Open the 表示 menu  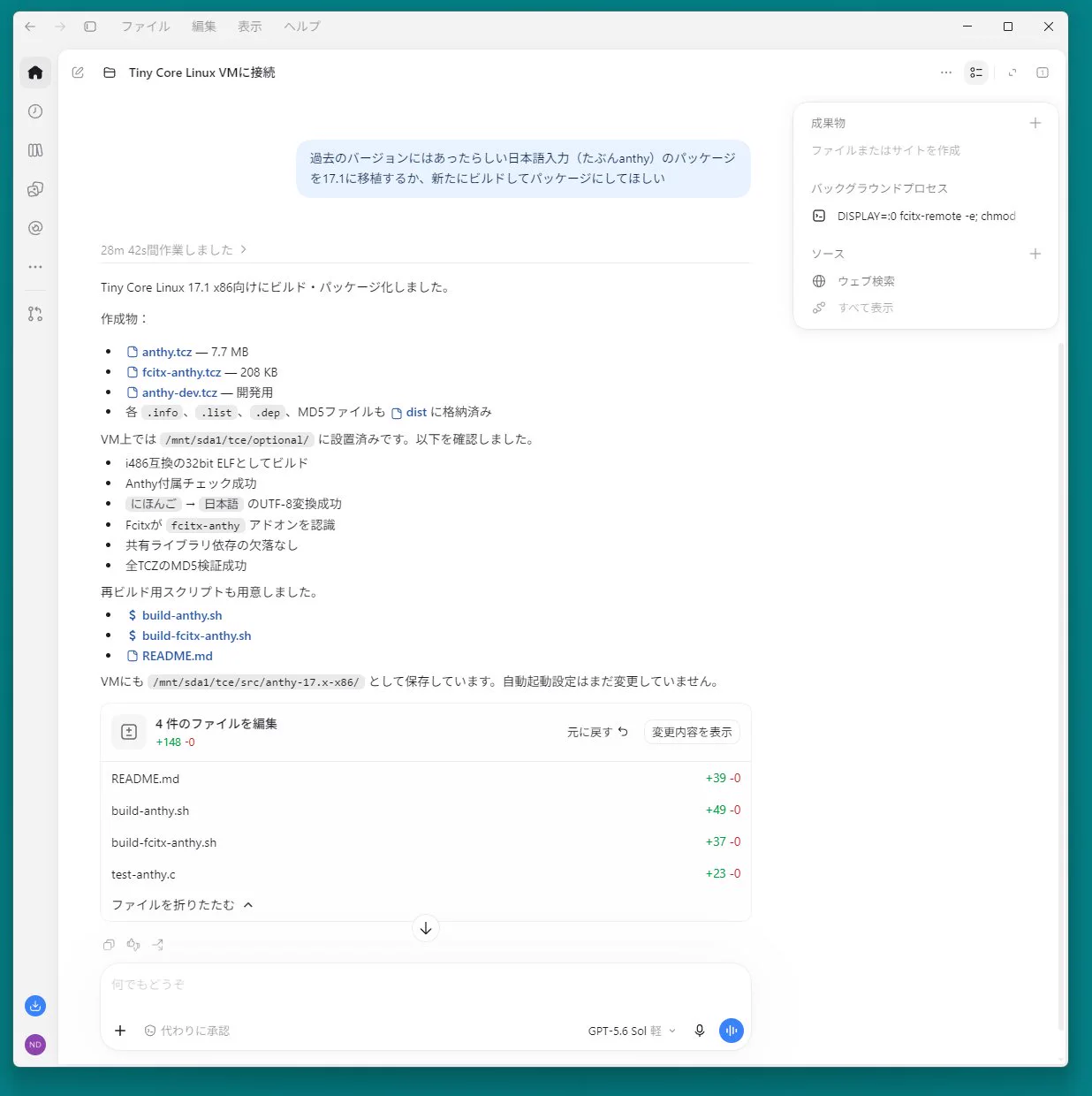[250, 27]
